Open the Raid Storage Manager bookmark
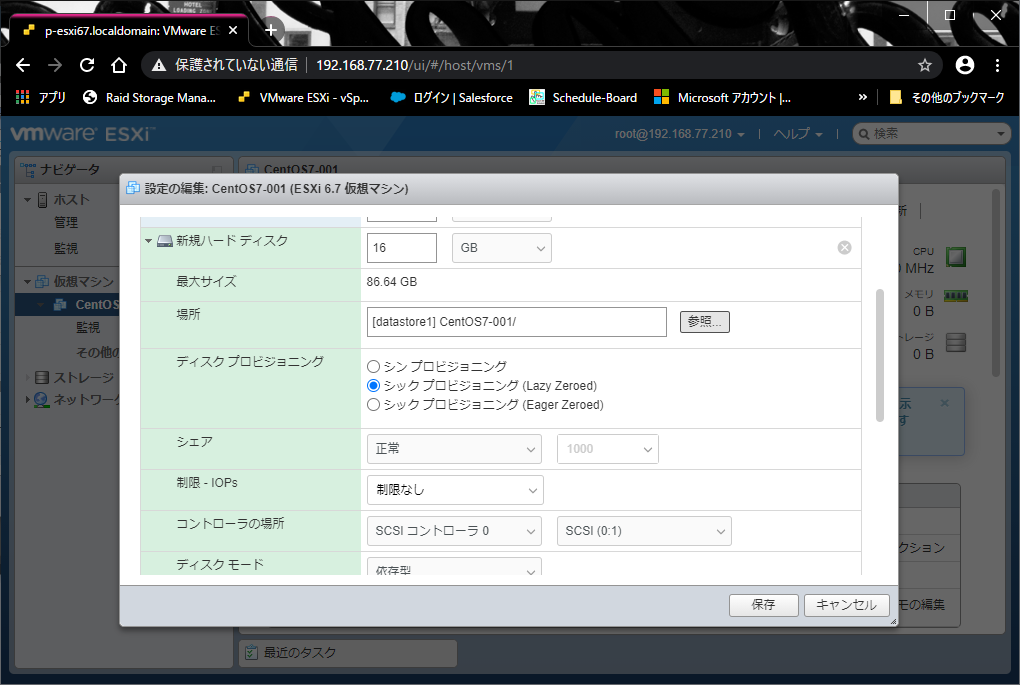 tap(150, 98)
